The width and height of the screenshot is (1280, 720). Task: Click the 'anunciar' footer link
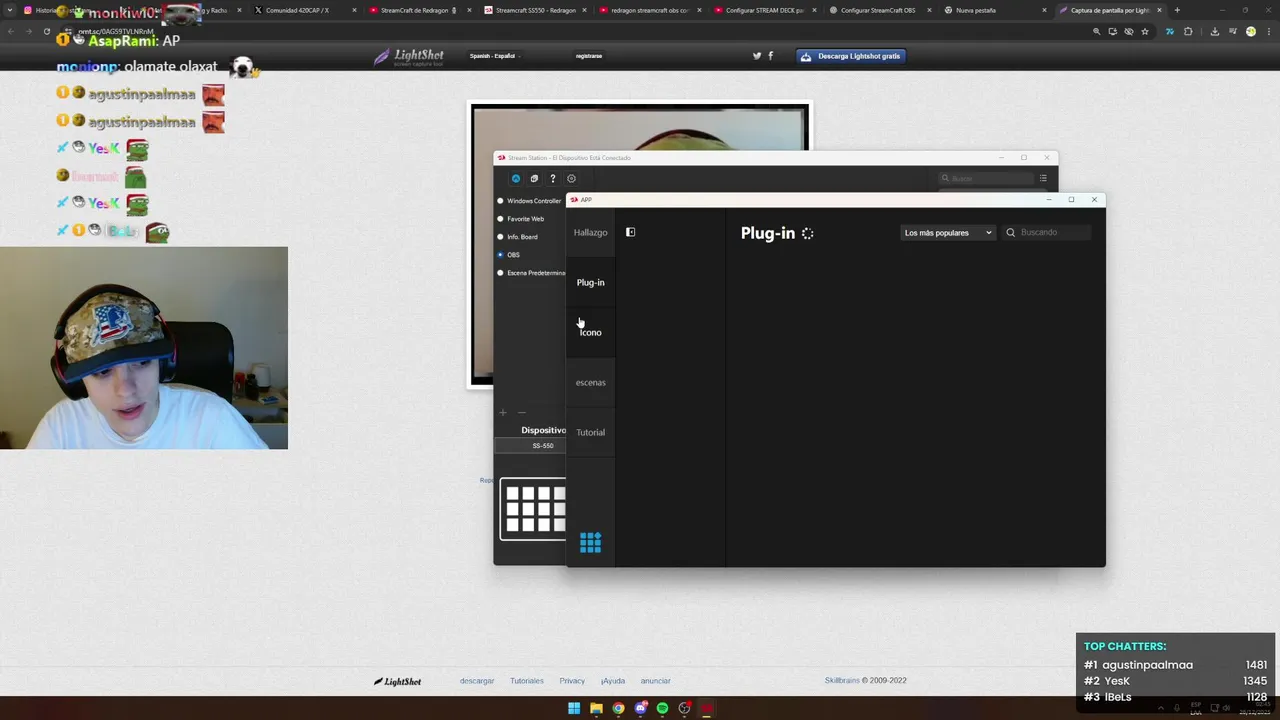(656, 681)
